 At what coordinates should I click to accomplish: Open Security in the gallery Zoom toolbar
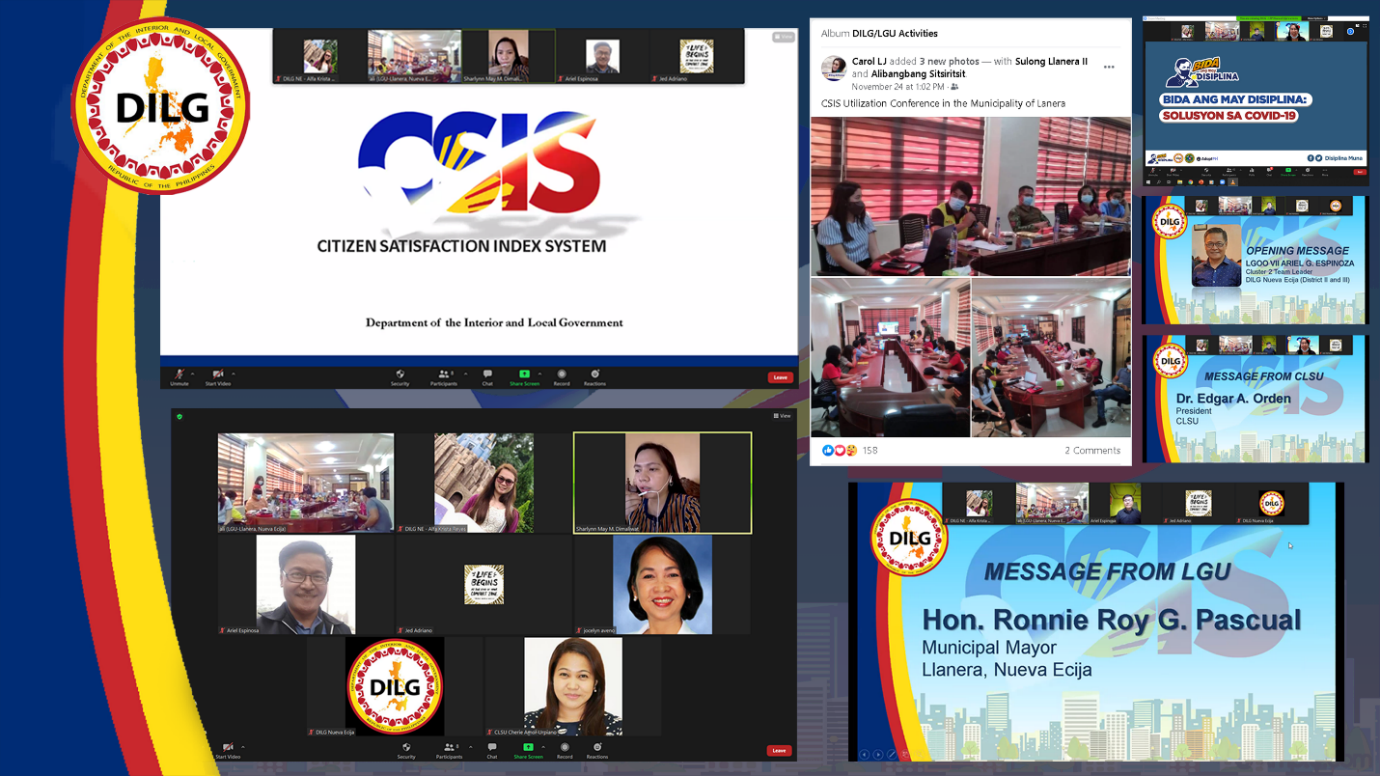406,750
